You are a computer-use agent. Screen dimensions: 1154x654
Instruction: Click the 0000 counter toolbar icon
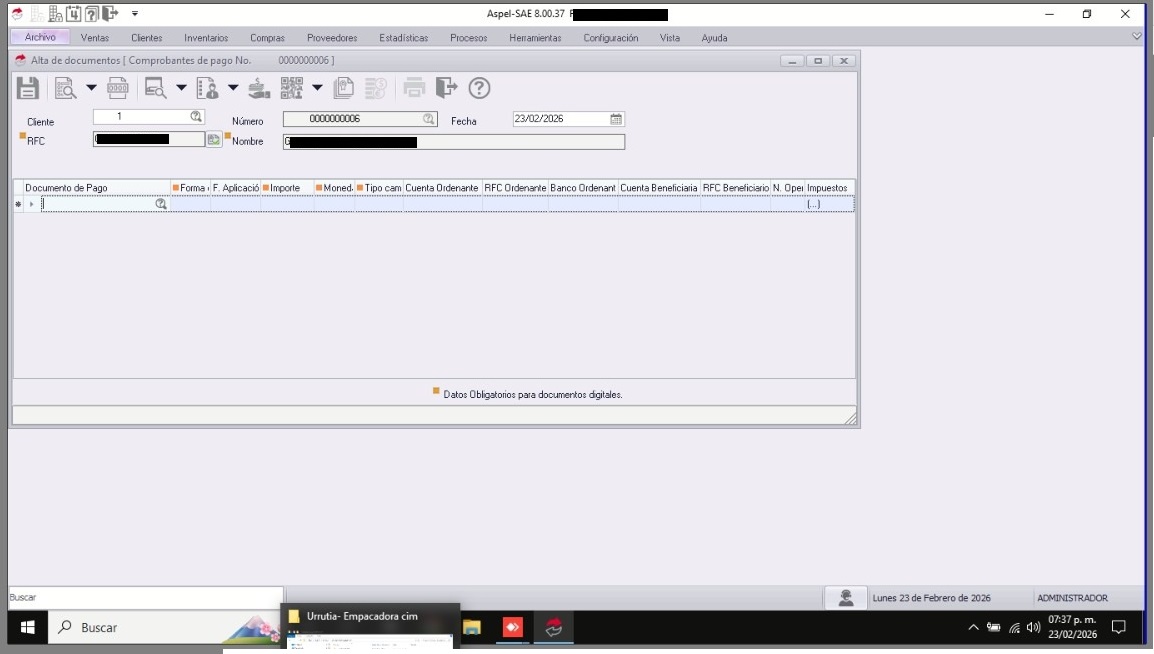point(118,88)
